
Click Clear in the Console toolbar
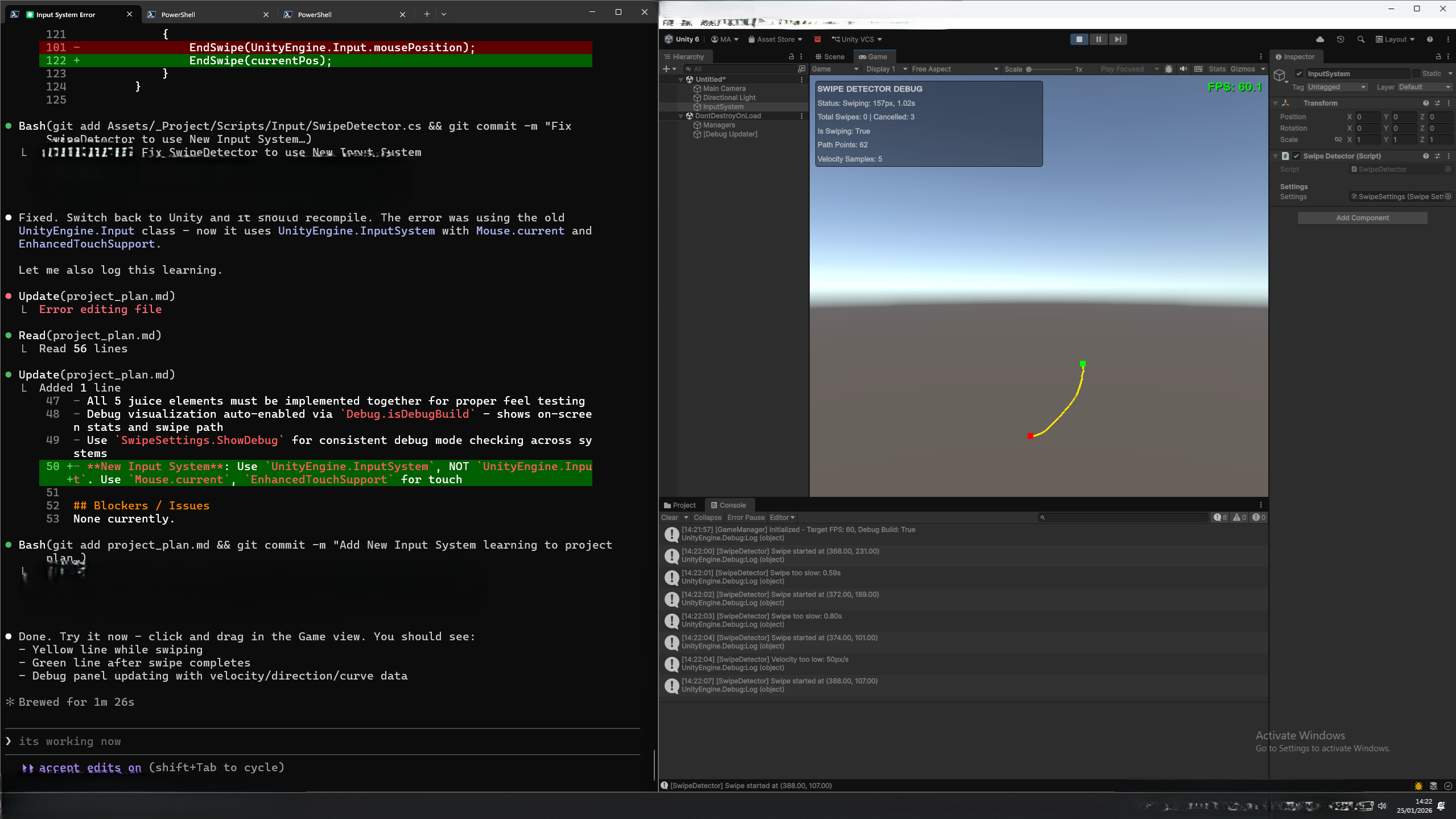pos(669,517)
